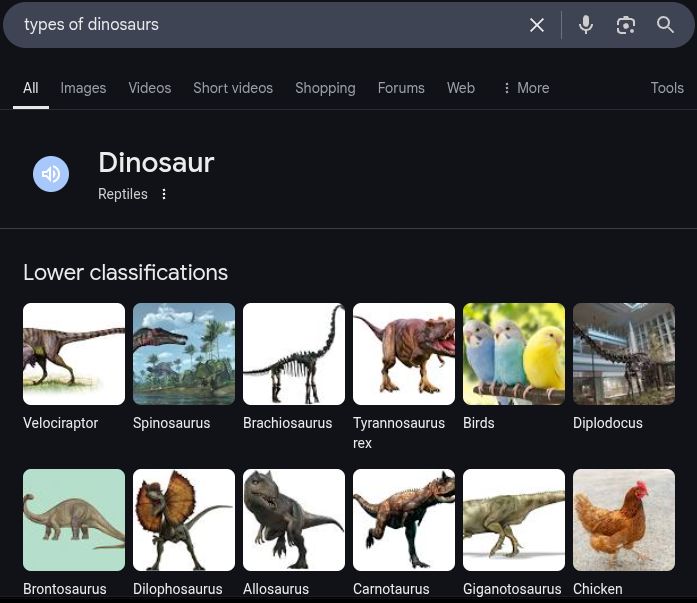The height and width of the screenshot is (603, 697).
Task: Open the Birds classification image
Action: [514, 354]
